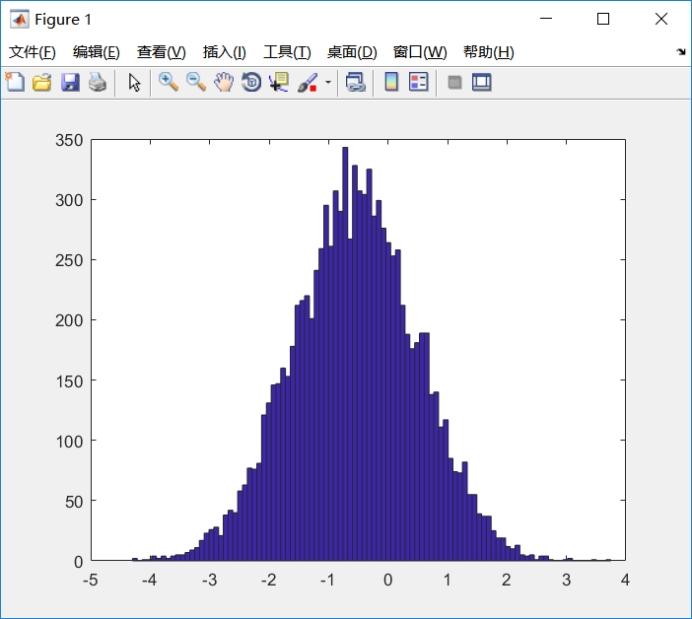Click the Link Plot toolbar button
The width and height of the screenshot is (692, 619).
(x=355, y=83)
